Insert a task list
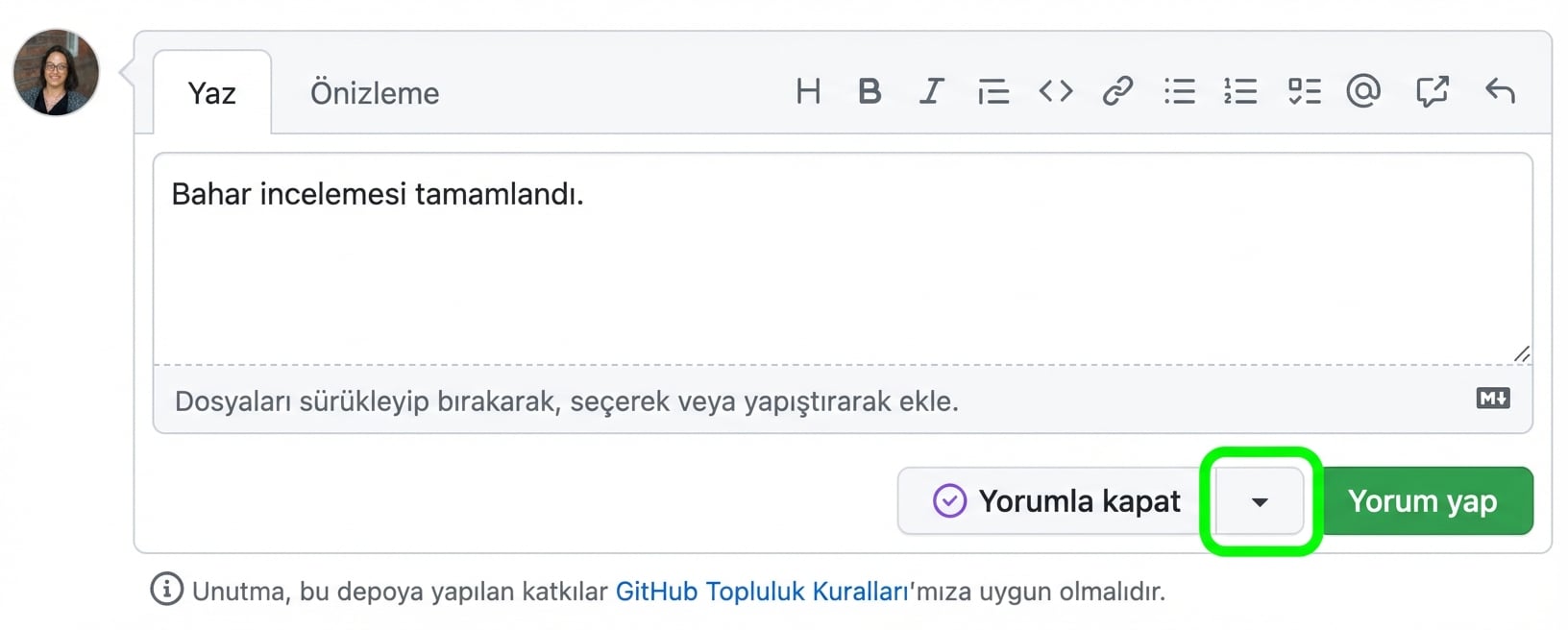Viewport: 1568px width, 630px height. [x=1303, y=91]
